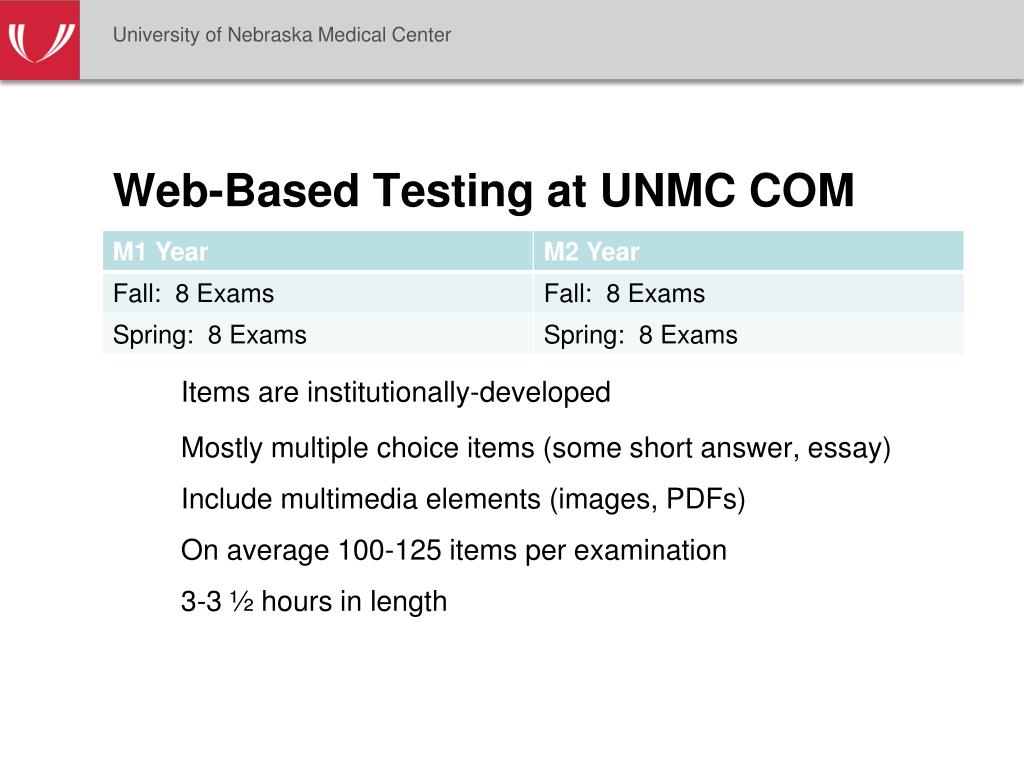Viewport: 1024px width, 768px height.
Task: Click the Web-Based Testing at UNMC COM title
Action: click(483, 190)
